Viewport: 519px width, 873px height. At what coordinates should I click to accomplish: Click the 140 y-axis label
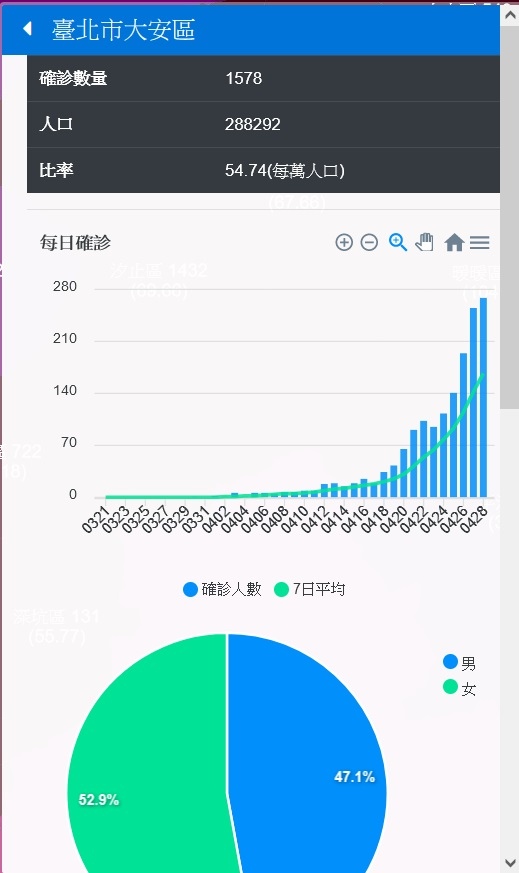pyautogui.click(x=65, y=390)
